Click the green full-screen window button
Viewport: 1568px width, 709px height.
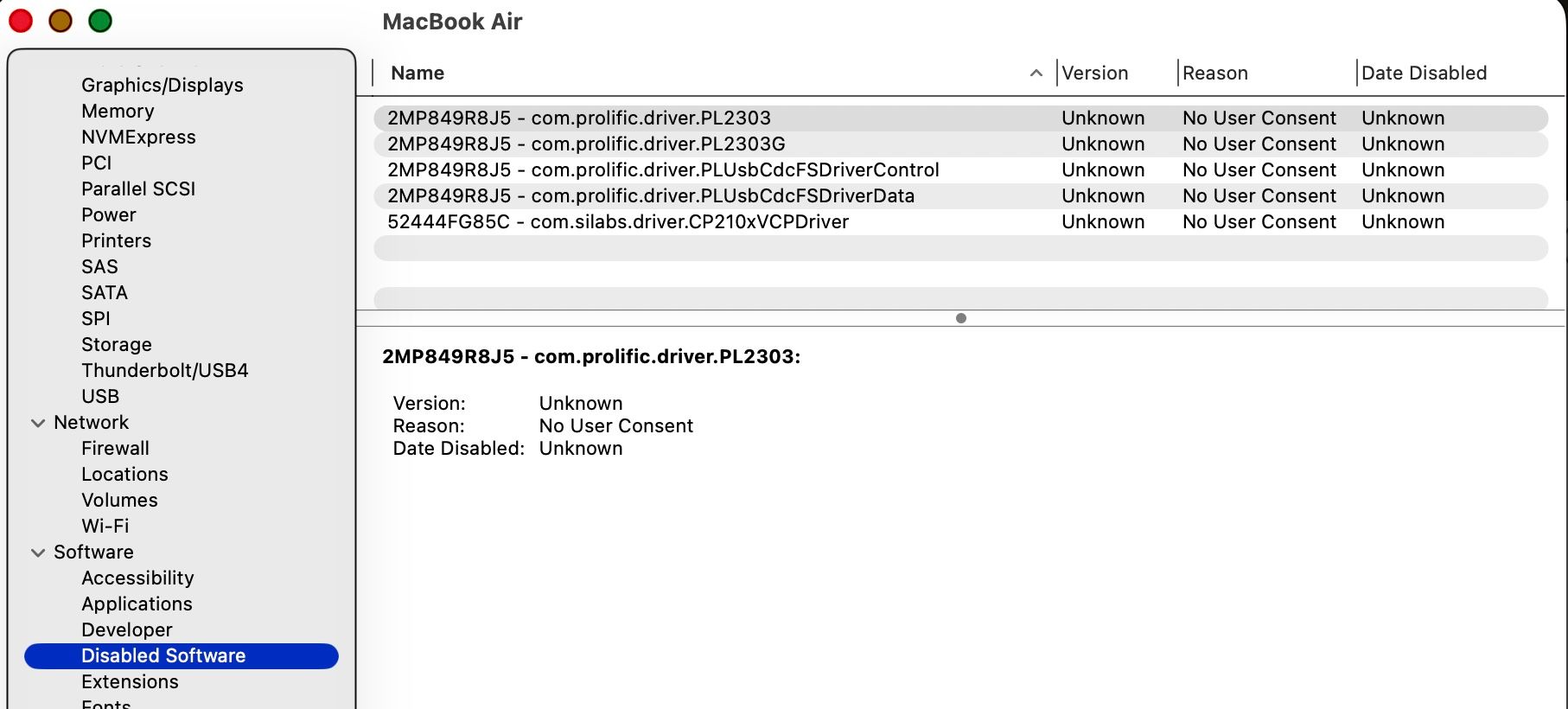click(100, 21)
